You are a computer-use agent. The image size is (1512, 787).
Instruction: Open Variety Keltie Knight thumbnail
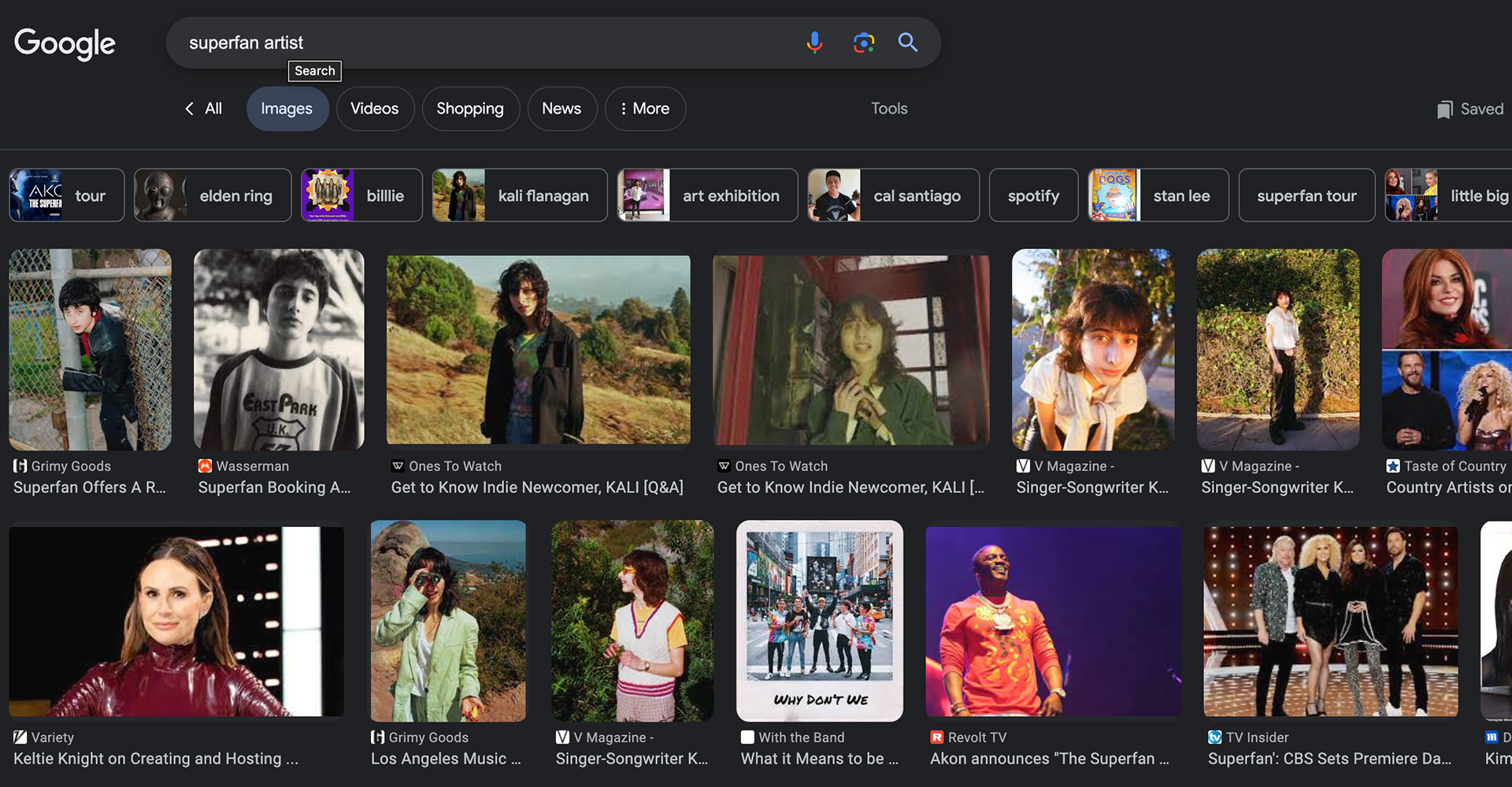[176, 622]
